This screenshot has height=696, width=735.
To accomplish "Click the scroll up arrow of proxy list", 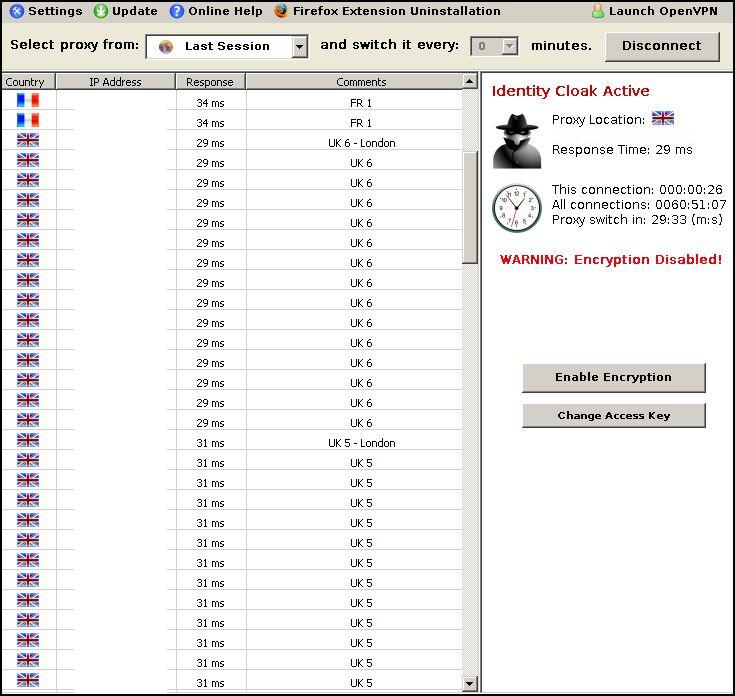I will pyautogui.click(x=470, y=82).
